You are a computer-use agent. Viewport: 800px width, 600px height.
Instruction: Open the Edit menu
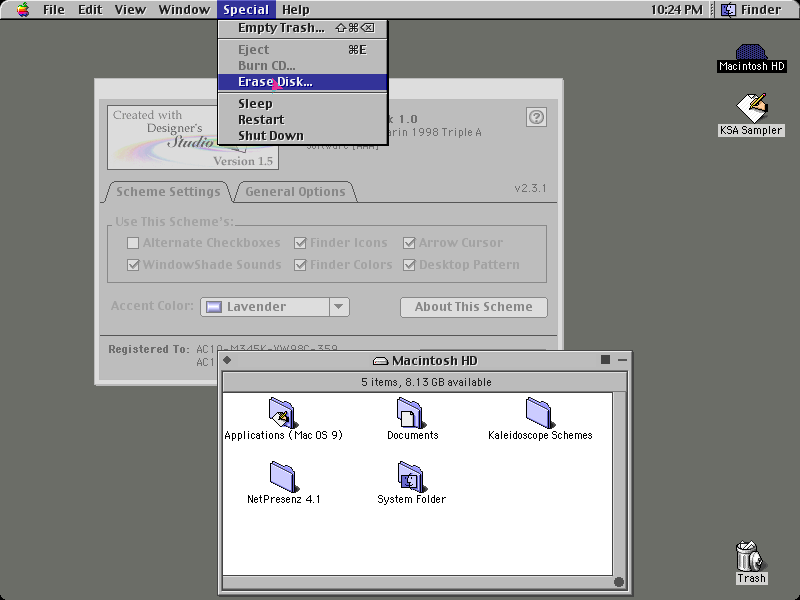pyautogui.click(x=90, y=10)
